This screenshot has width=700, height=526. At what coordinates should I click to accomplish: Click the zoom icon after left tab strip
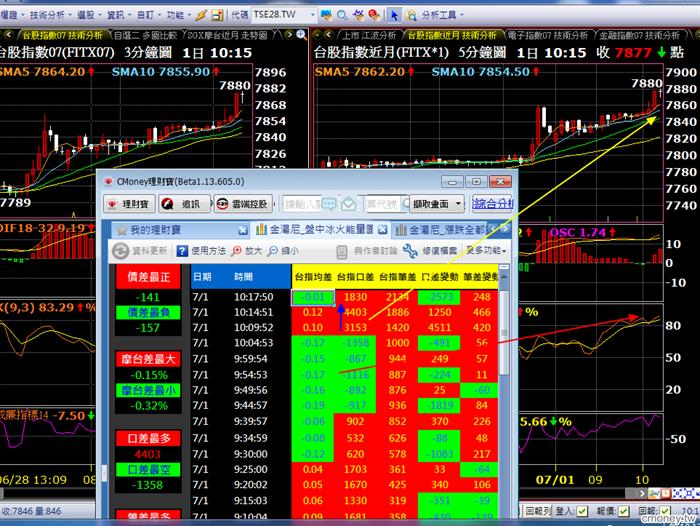(x=301, y=34)
